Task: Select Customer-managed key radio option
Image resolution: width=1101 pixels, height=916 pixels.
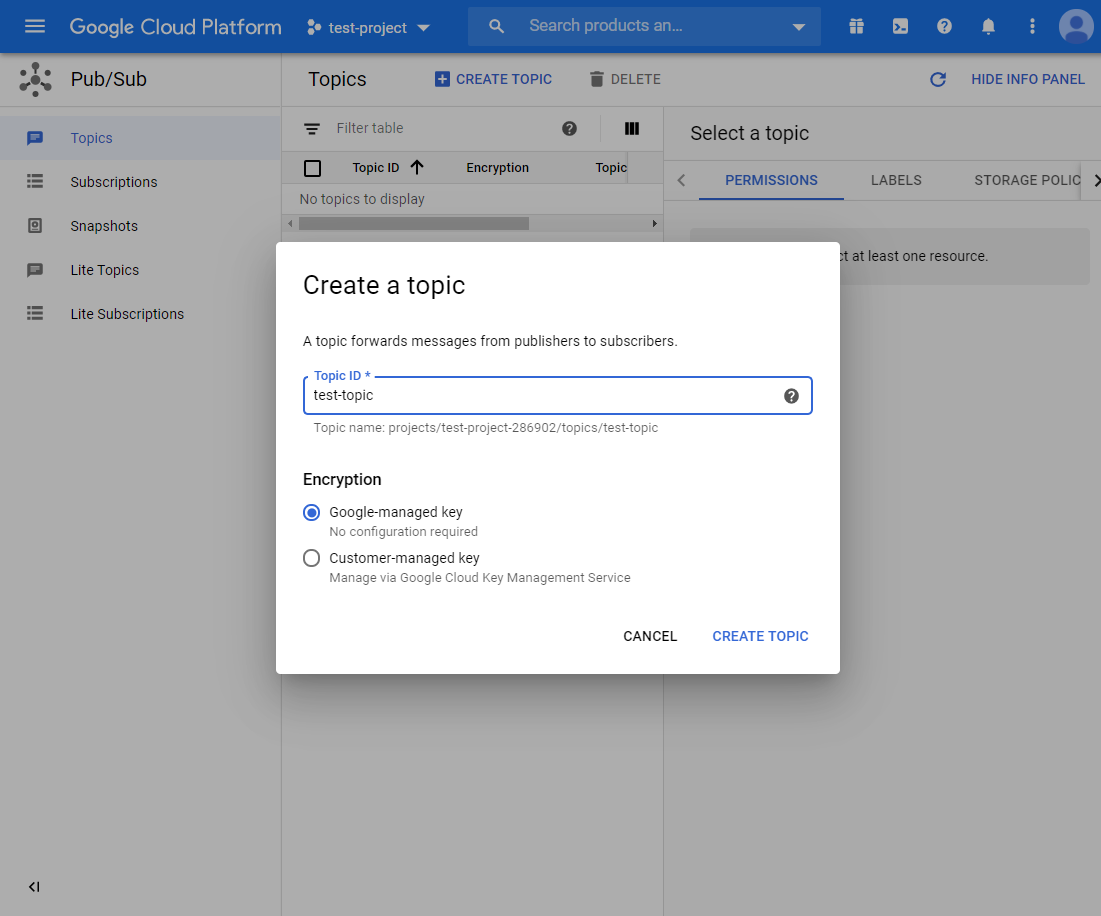Action: coord(312,558)
